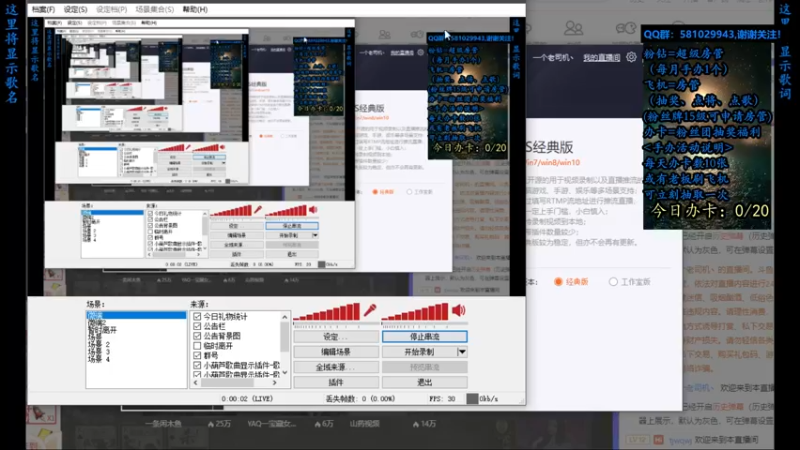Image resolution: width=800 pixels, height=450 pixels.
Task: Select the 工作室版 radio button
Action: point(613,282)
